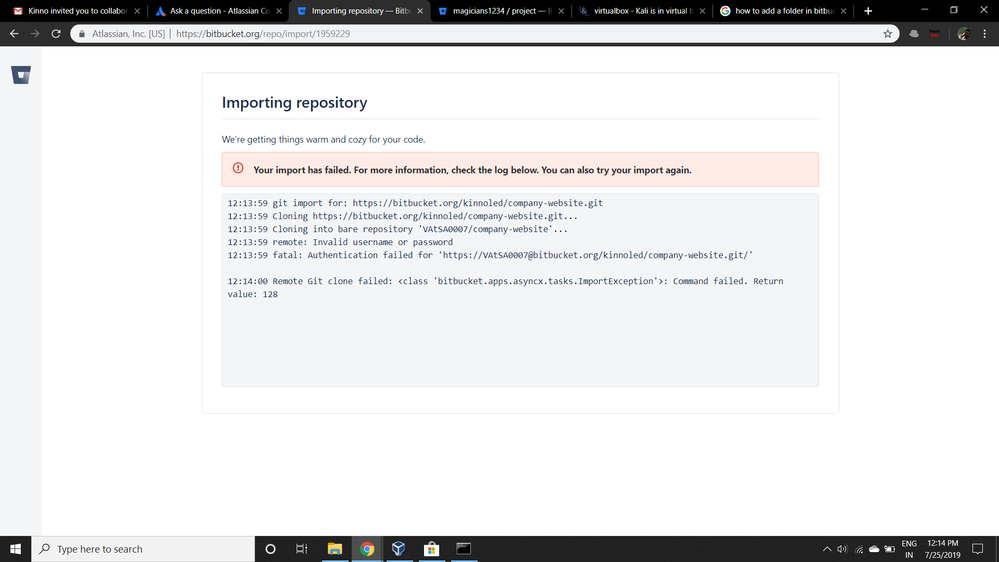Close the virtualbox Kali tab
This screenshot has width=999, height=562.
point(702,11)
